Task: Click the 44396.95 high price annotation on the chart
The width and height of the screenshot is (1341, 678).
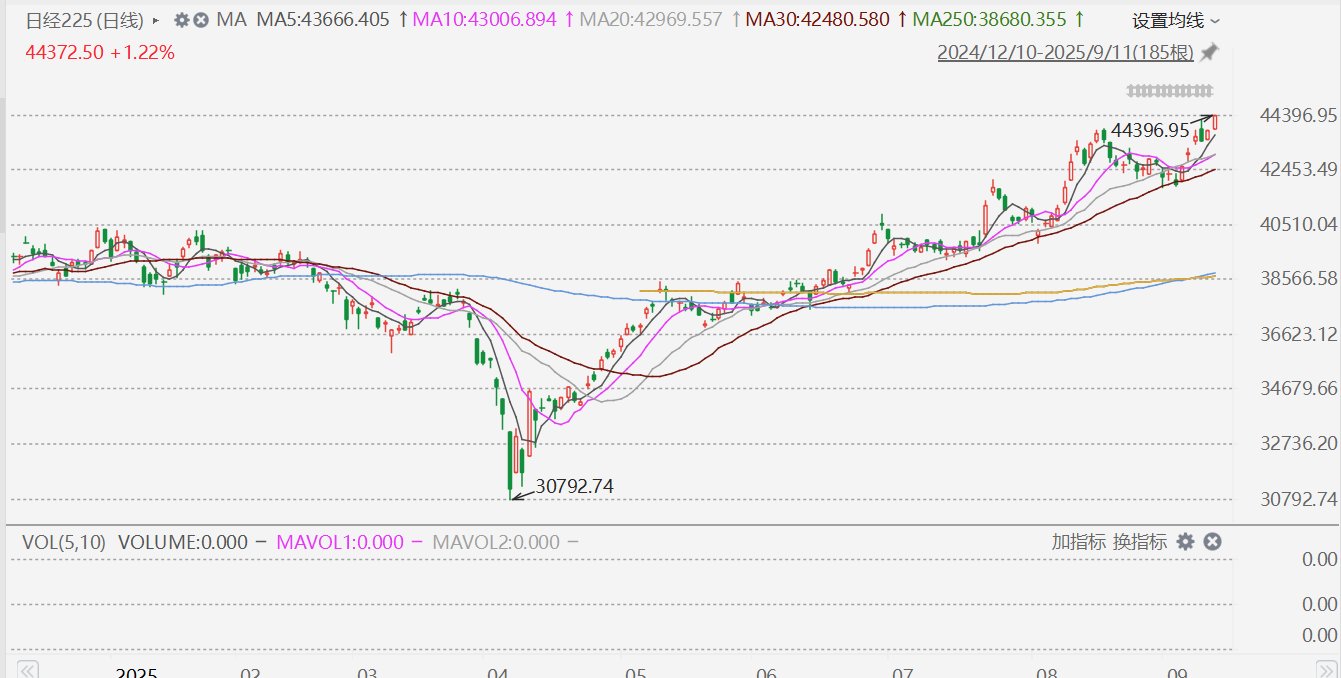Action: (1150, 130)
